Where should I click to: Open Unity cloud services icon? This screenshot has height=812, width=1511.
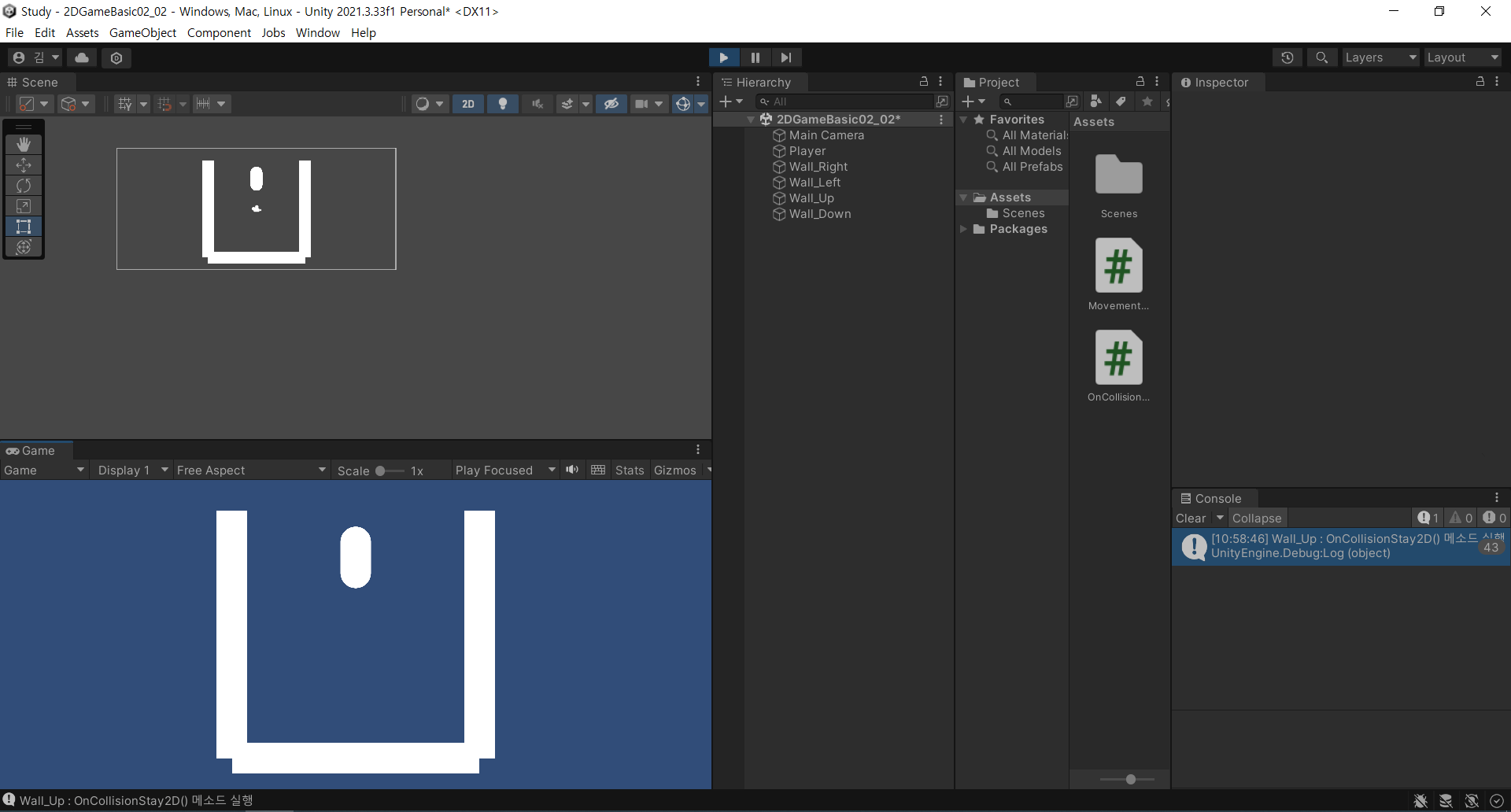click(82, 57)
